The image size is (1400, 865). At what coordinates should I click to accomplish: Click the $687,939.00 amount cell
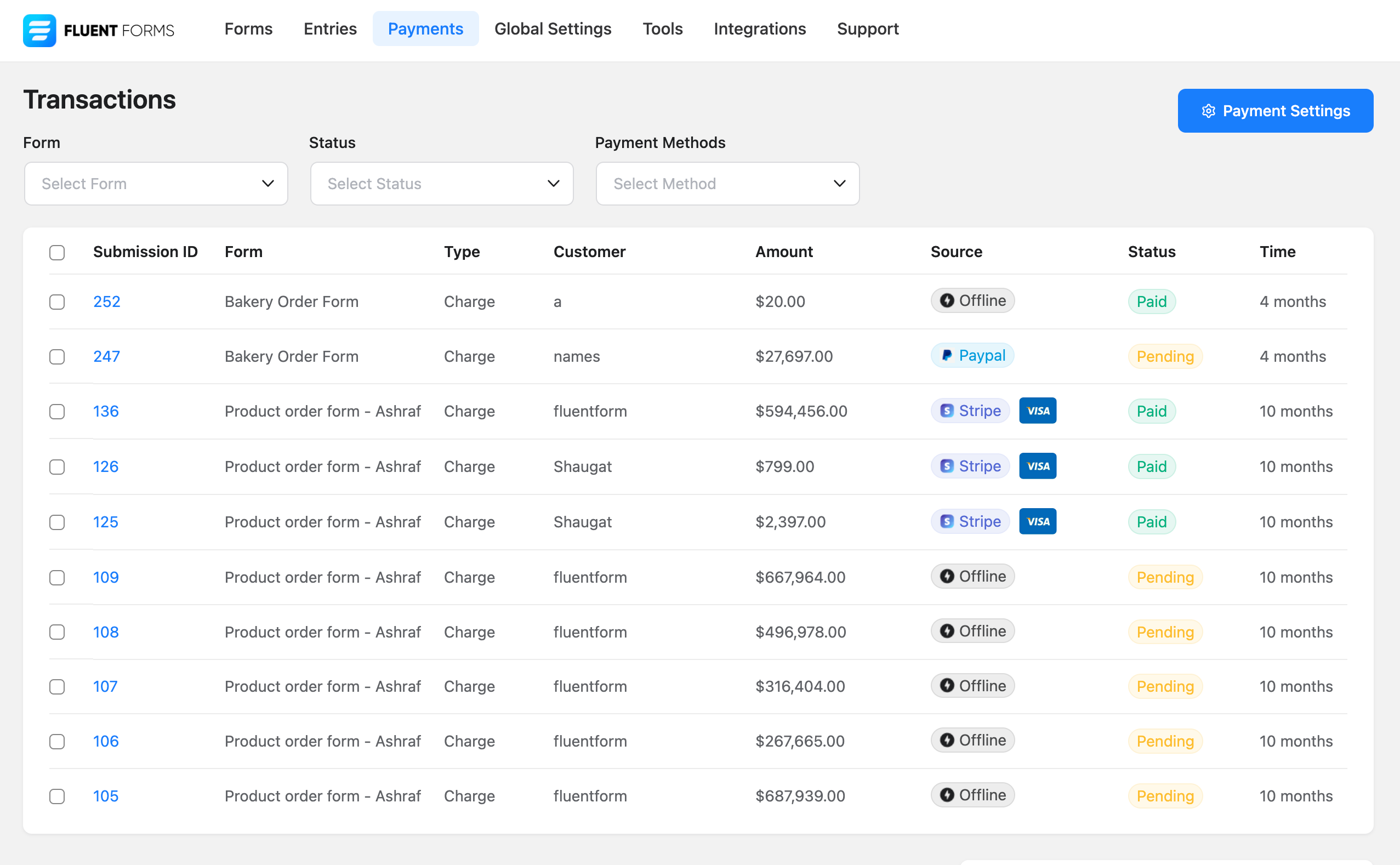pos(800,796)
